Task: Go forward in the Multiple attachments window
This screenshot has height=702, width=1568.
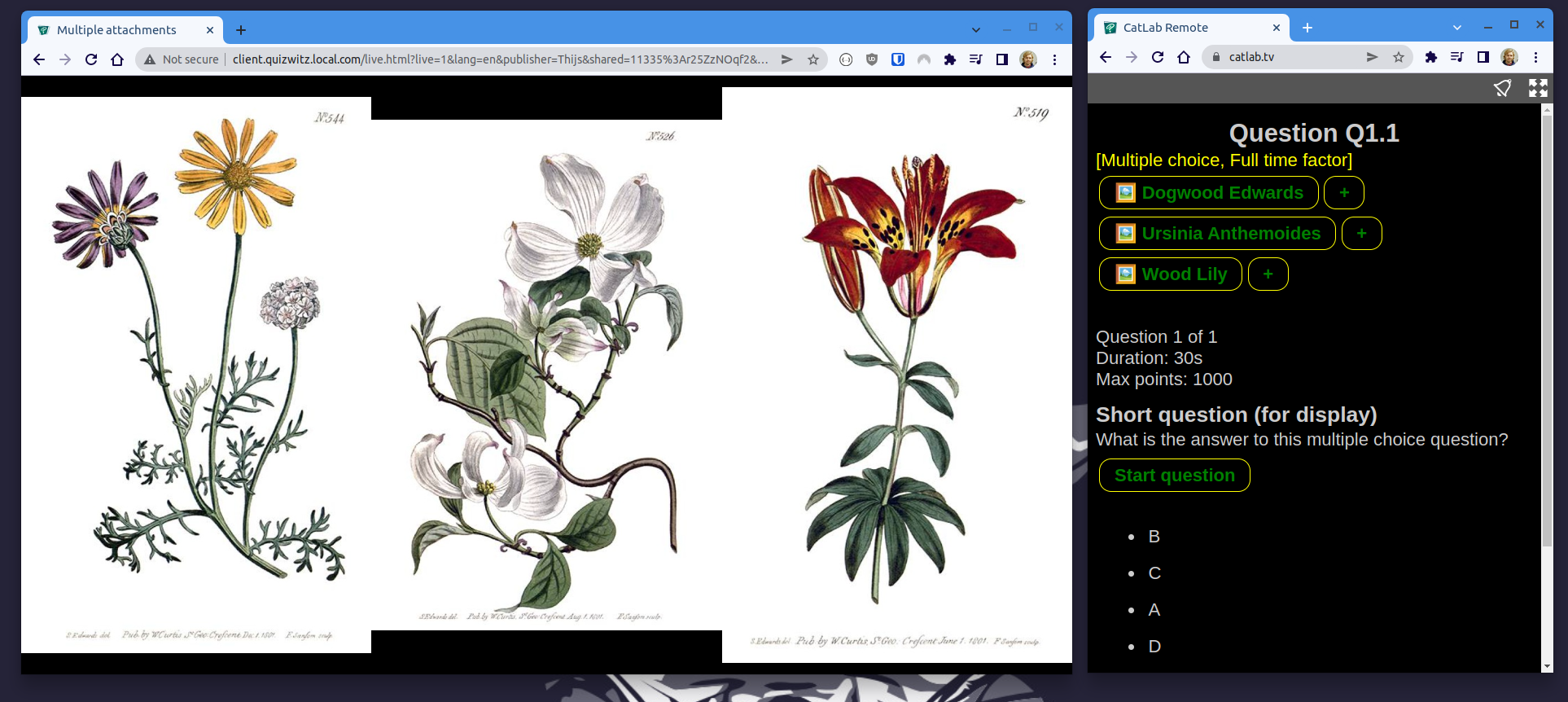Action: (65, 59)
